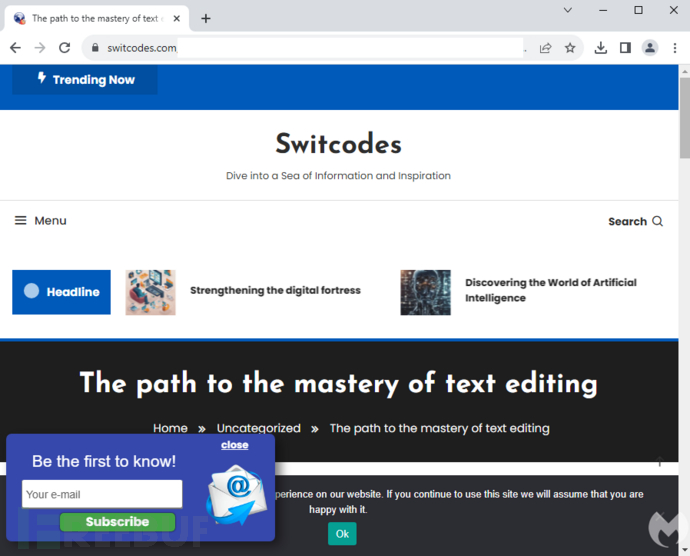Click the scrollbar up arrow
The height and width of the screenshot is (556, 690).
pos(685,71)
